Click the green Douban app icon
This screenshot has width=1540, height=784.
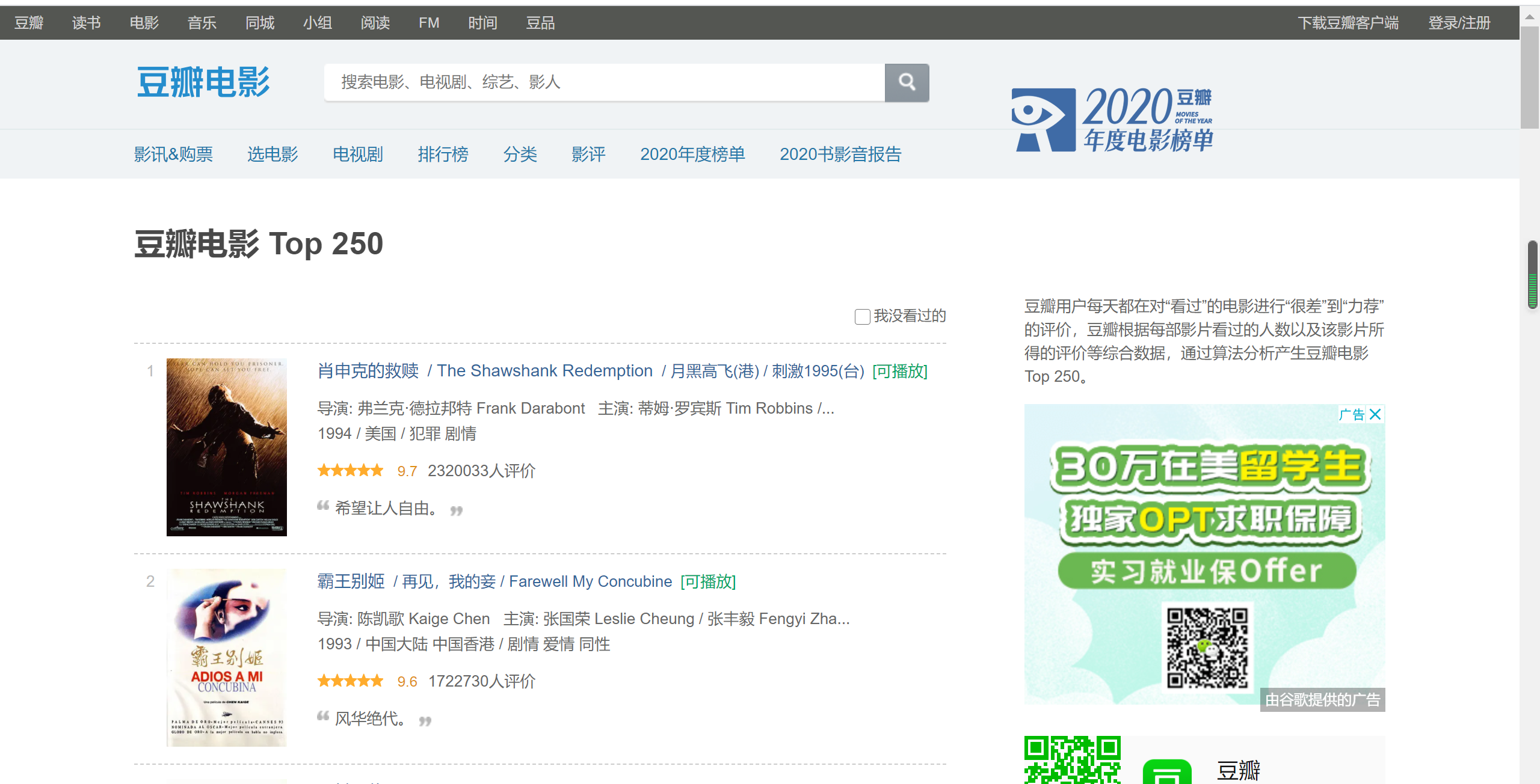pyautogui.click(x=1167, y=773)
